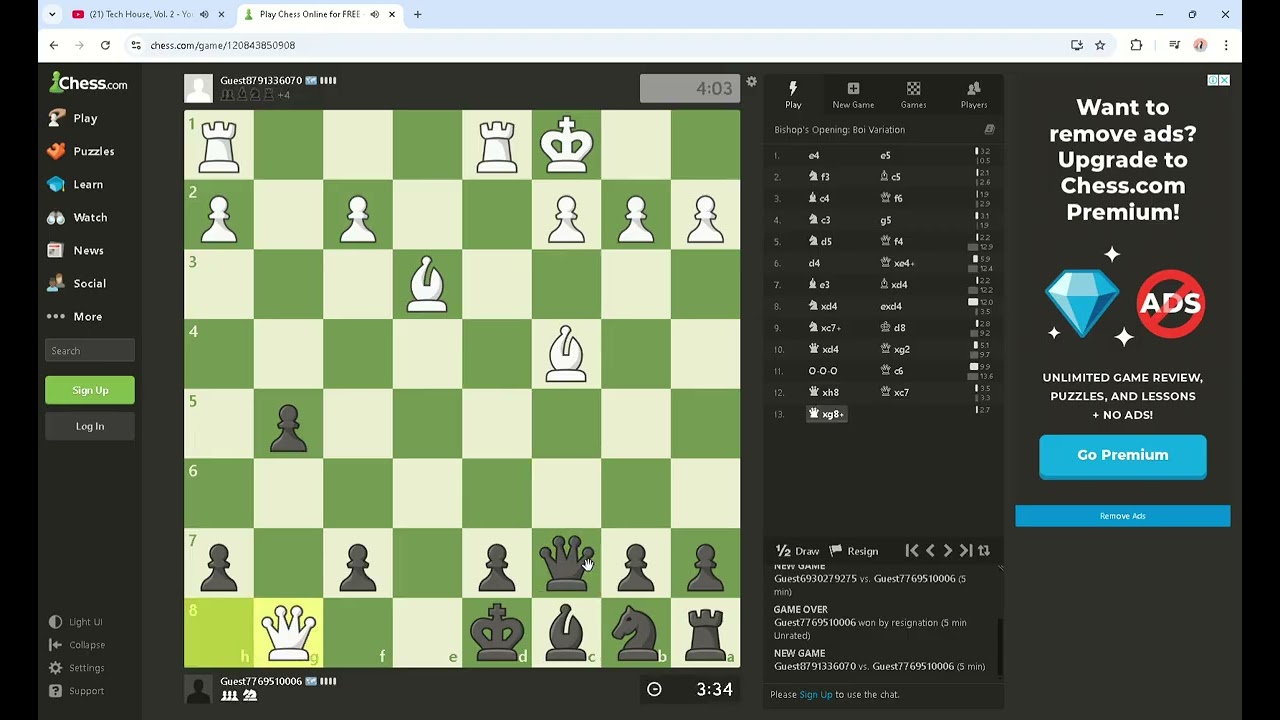Viewport: 1280px width, 720px height.
Task: Switch to the New Game tab
Action: click(853, 95)
